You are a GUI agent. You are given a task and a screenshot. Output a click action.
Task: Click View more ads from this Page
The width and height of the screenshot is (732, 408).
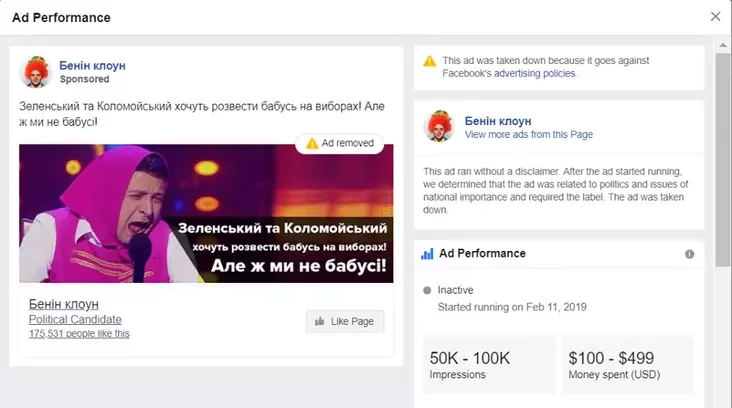[x=528, y=134]
